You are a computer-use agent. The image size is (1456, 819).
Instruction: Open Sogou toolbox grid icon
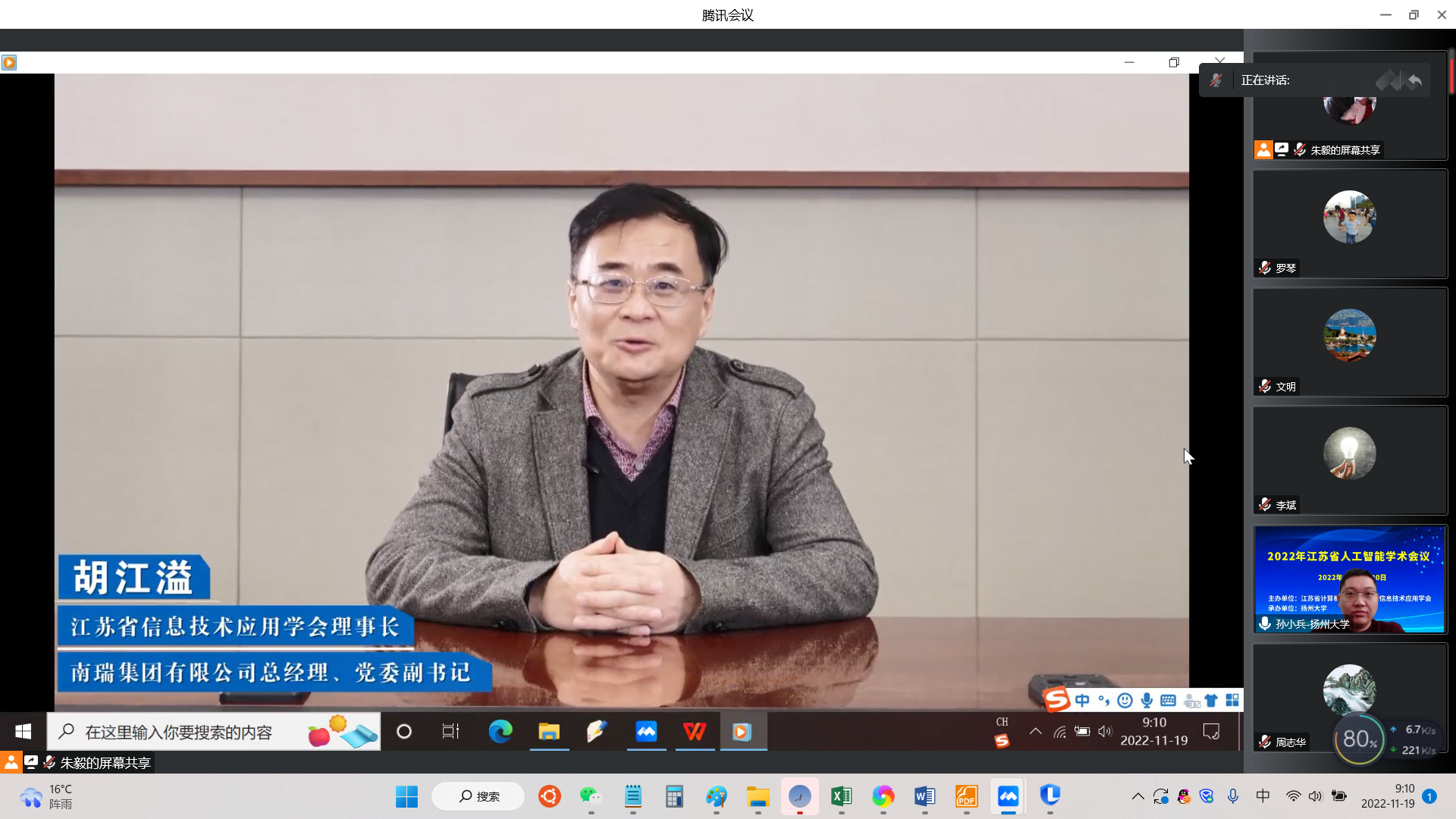(1232, 700)
